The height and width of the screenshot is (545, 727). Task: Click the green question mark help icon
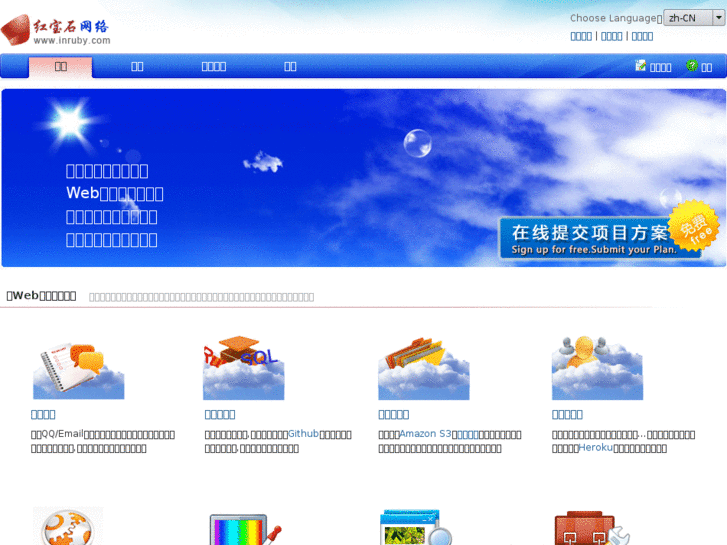point(692,65)
